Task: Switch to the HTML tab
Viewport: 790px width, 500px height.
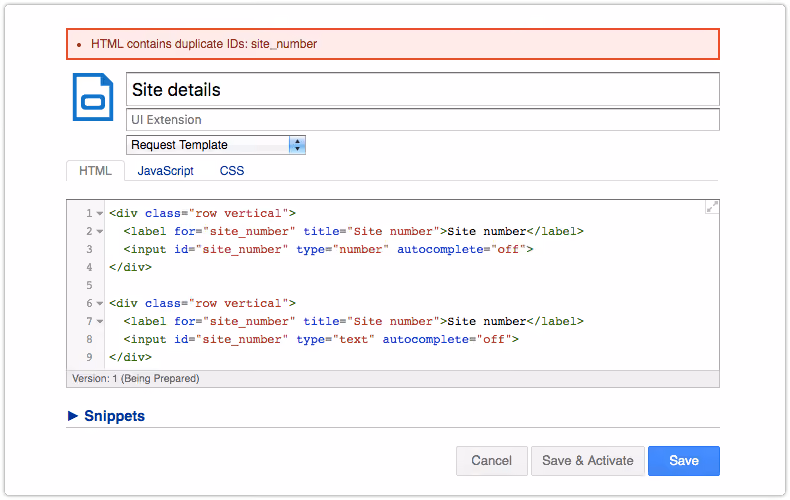Action: point(95,171)
